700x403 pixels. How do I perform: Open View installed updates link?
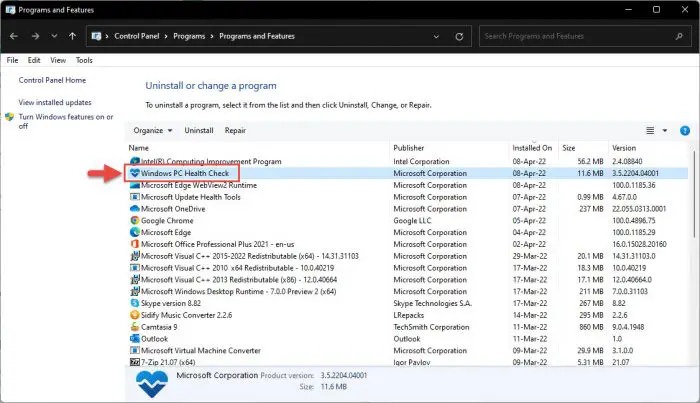click(x=55, y=102)
